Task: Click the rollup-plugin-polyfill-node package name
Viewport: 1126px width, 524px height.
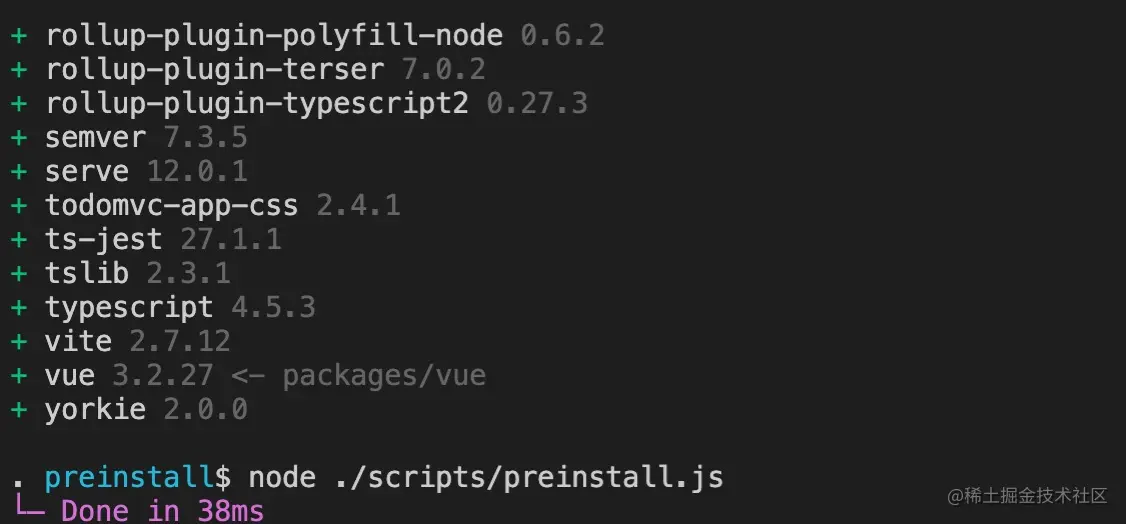Action: pos(273,37)
